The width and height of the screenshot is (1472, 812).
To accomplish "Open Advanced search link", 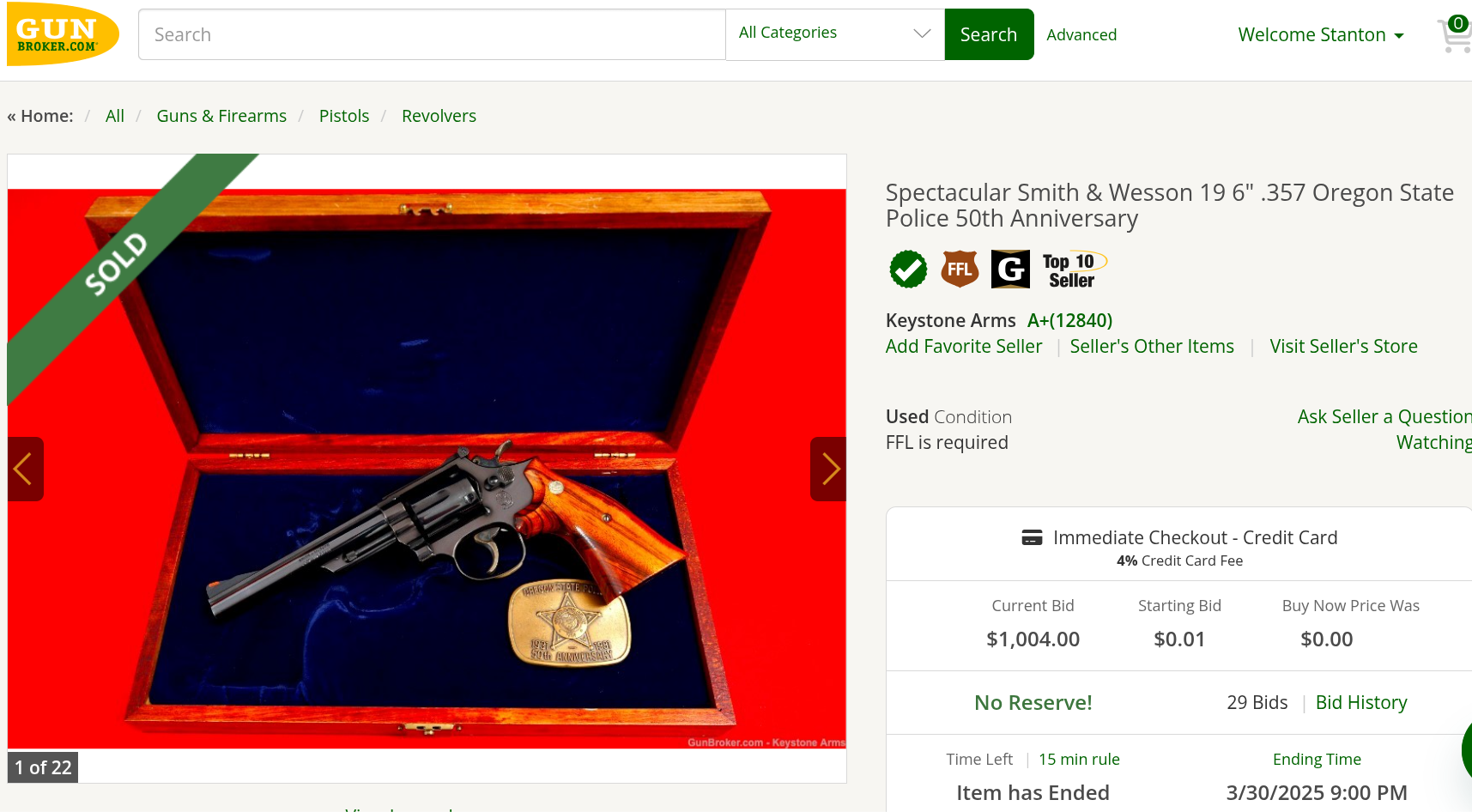I will point(1081,35).
